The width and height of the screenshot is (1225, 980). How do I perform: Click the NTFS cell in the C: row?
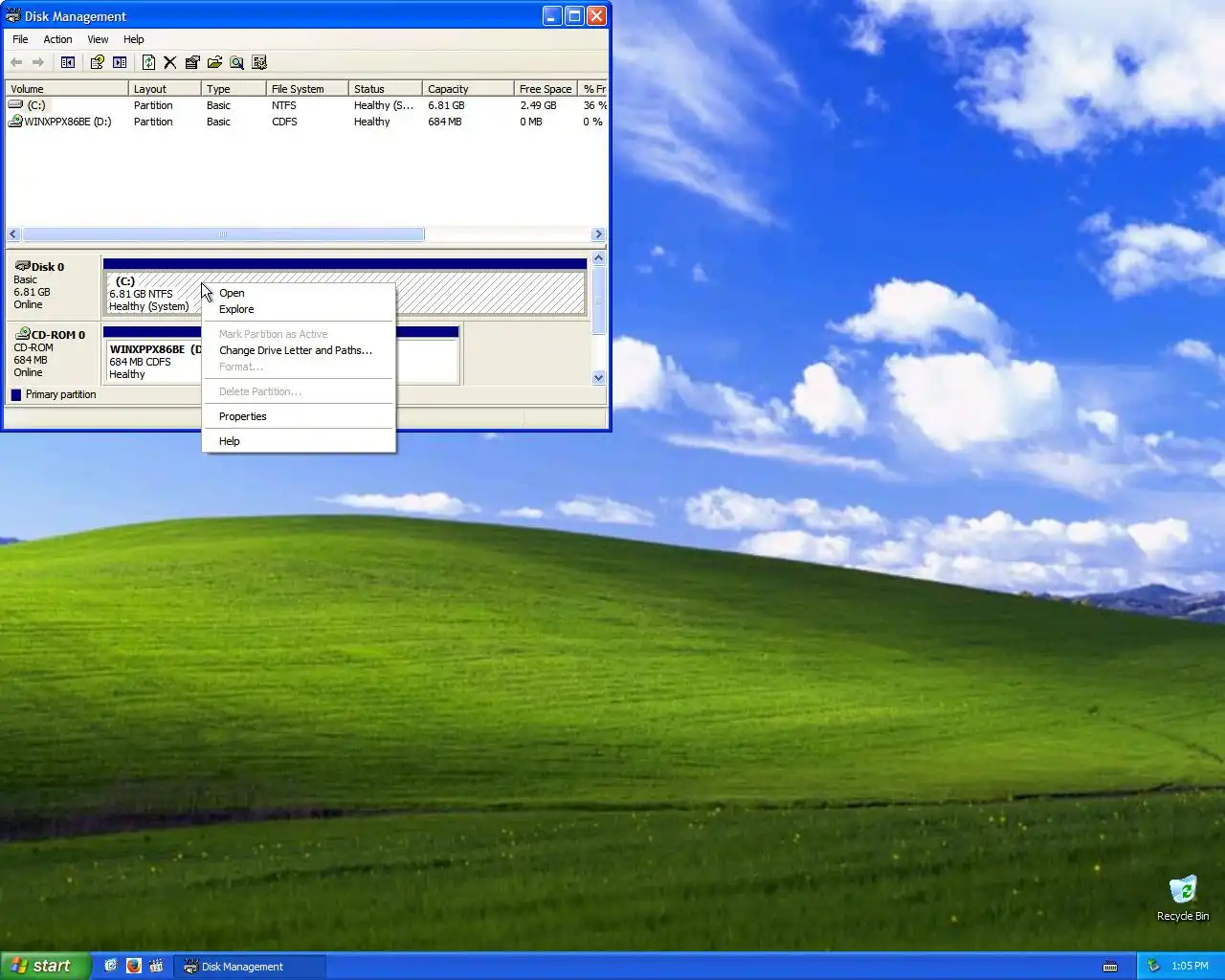(284, 105)
